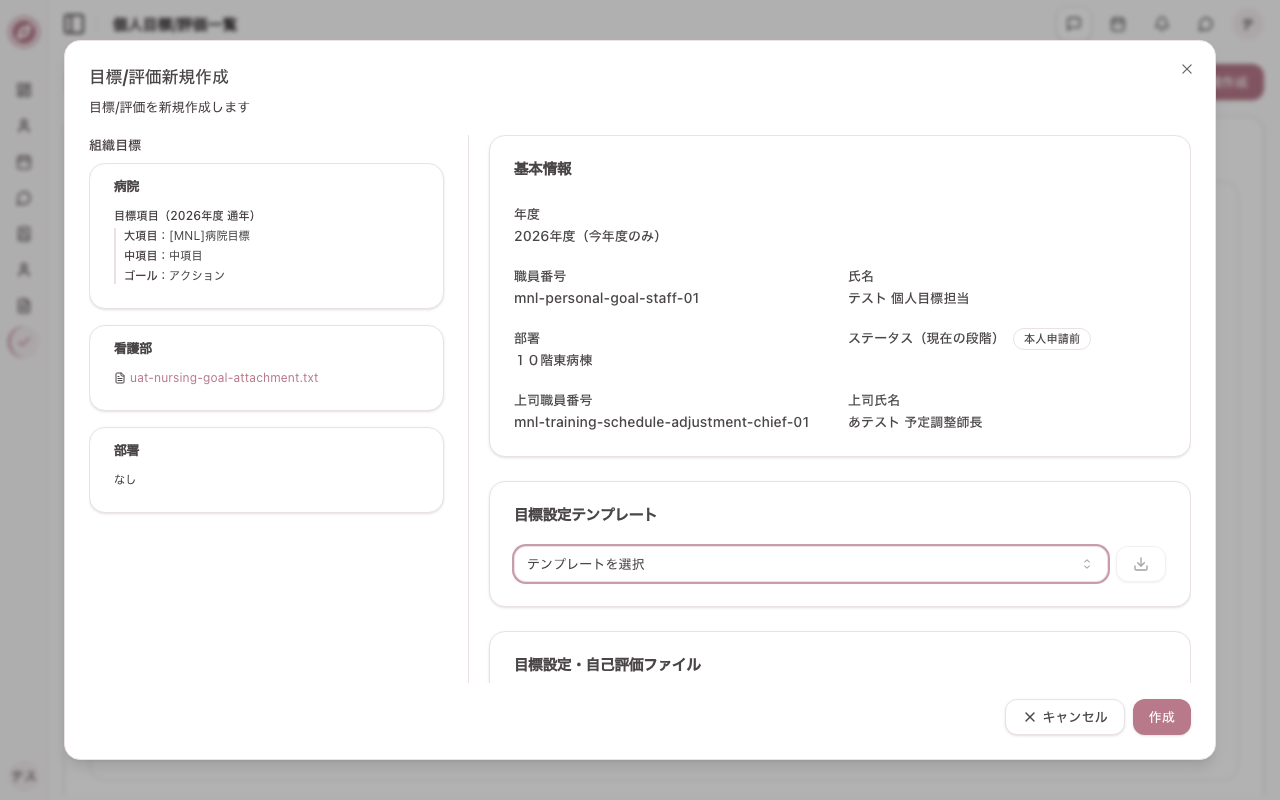Click the 基本情報 section heading
This screenshot has width=1280, height=800.
click(x=543, y=169)
